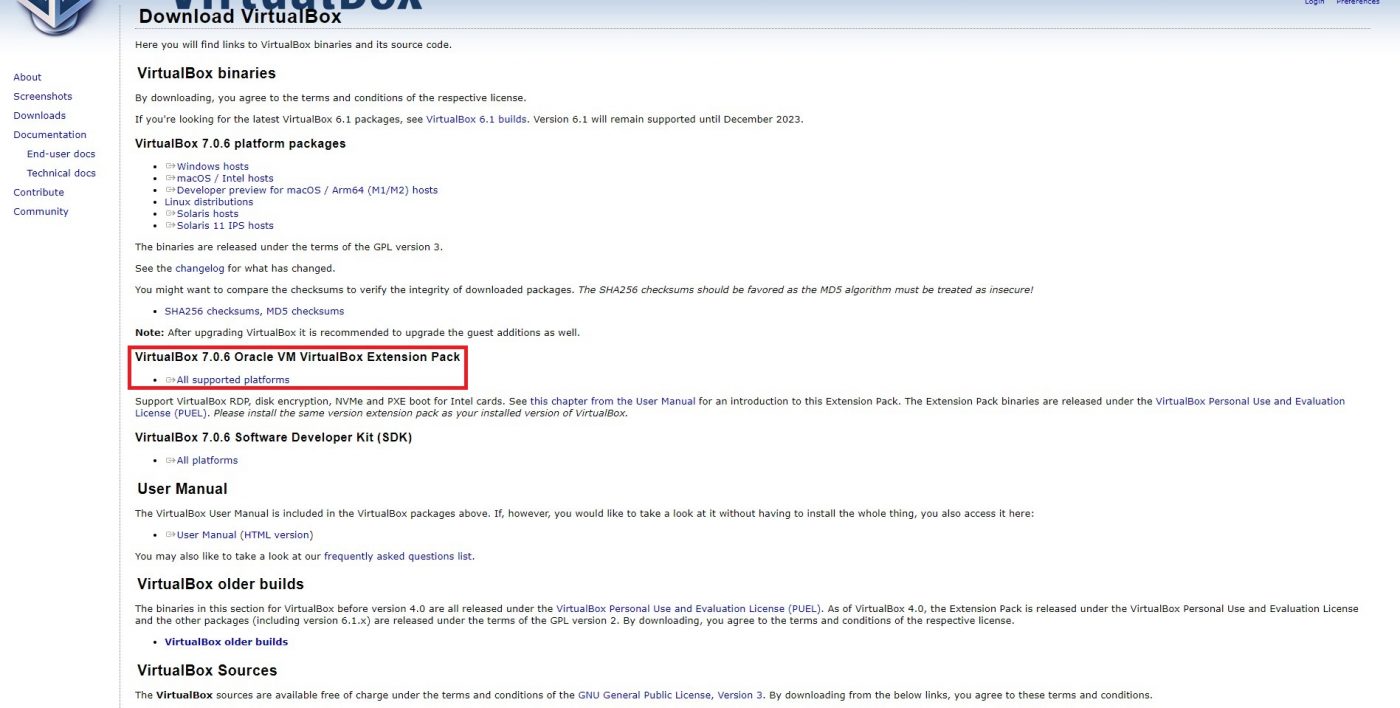Click the 'VirtualBox binaries' heading
Screen dimensions: 1400x708
coord(206,73)
